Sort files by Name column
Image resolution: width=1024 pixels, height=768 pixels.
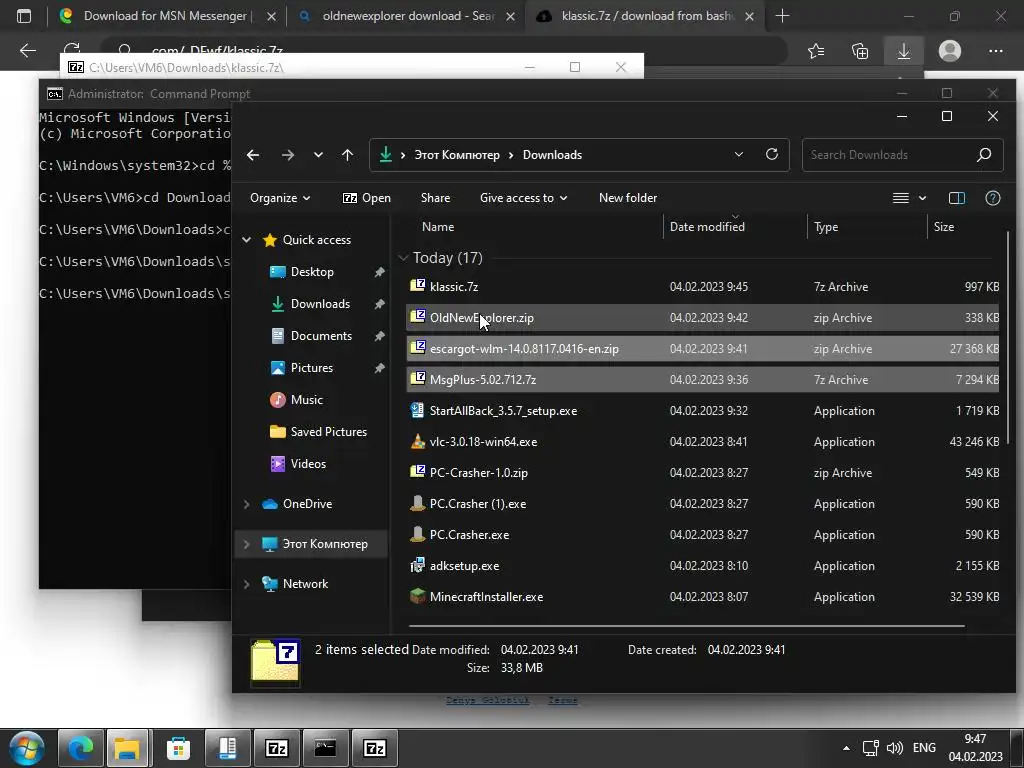pos(438,227)
